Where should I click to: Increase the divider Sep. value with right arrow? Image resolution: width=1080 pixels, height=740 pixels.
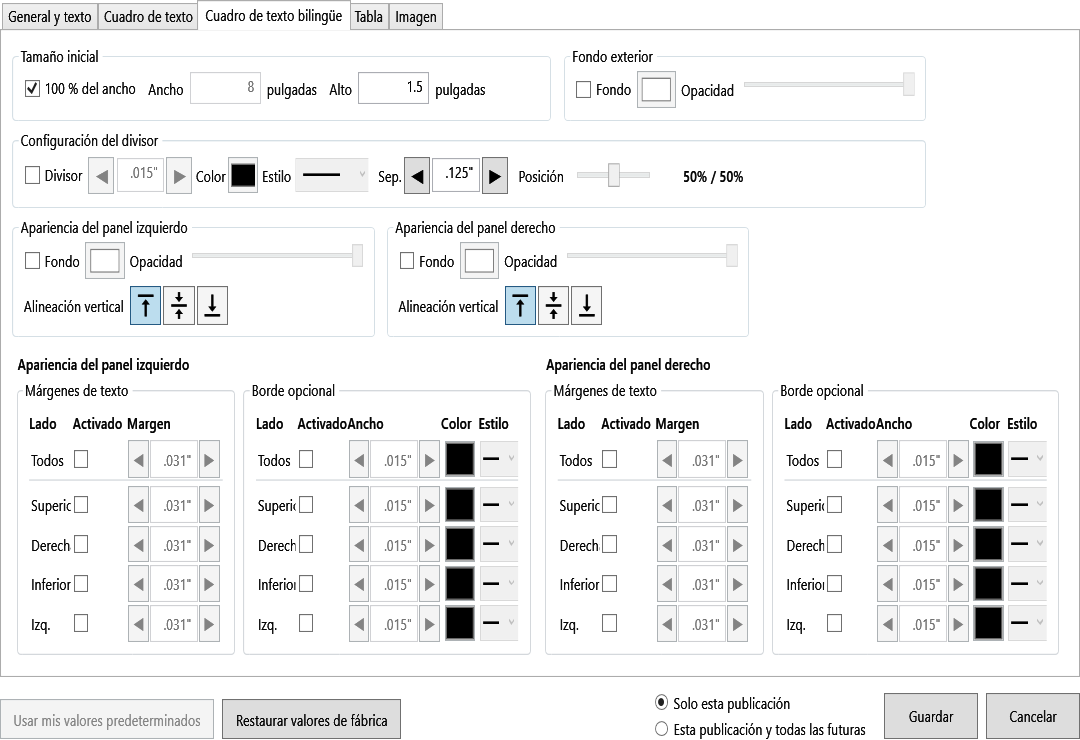pyautogui.click(x=495, y=176)
